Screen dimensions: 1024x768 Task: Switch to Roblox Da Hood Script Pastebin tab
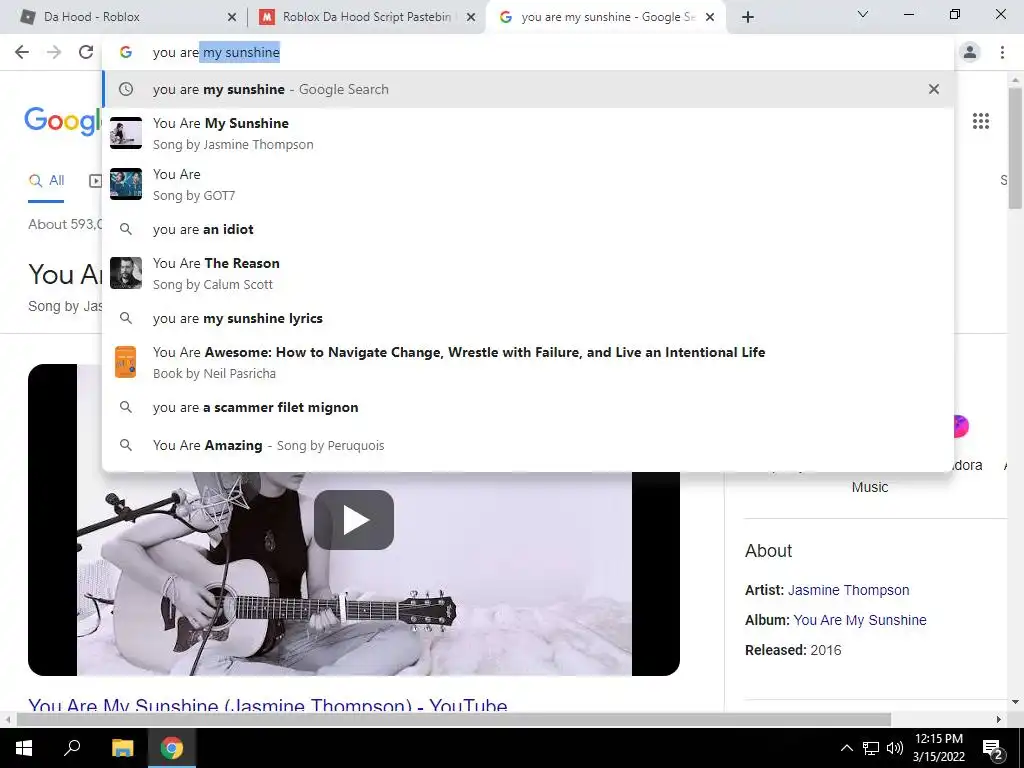367,17
